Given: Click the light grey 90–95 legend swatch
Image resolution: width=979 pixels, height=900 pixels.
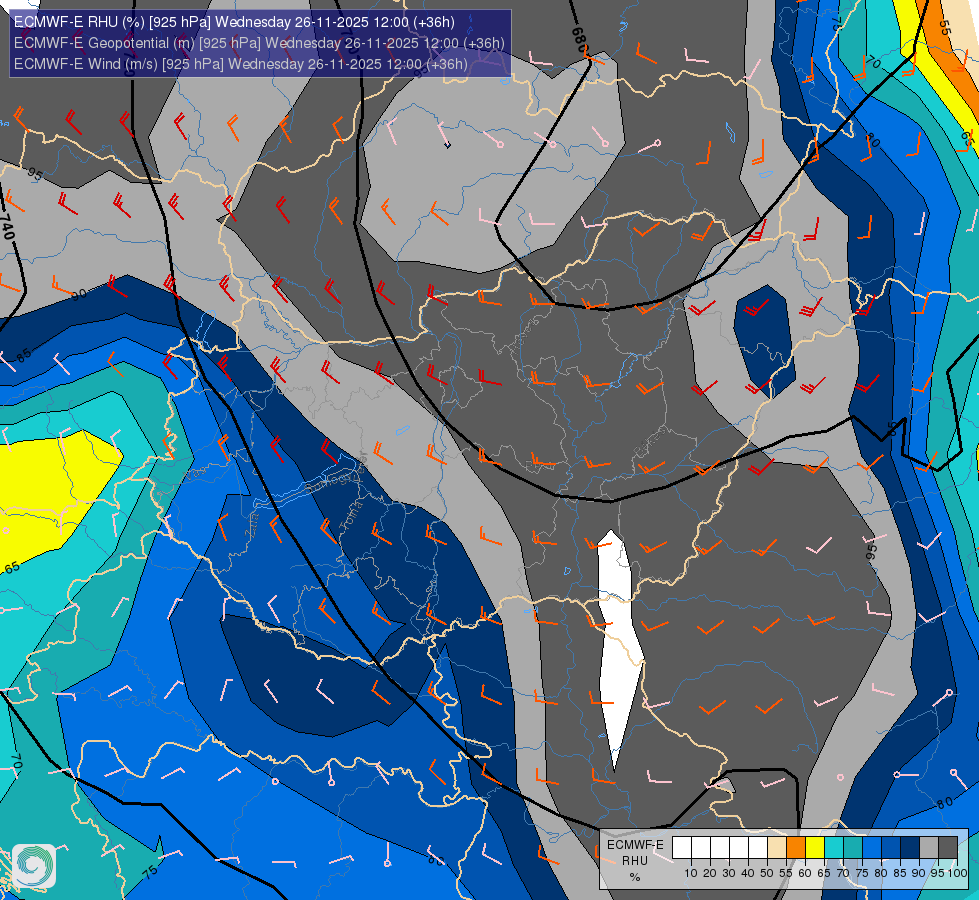Looking at the screenshot, I should [x=929, y=847].
